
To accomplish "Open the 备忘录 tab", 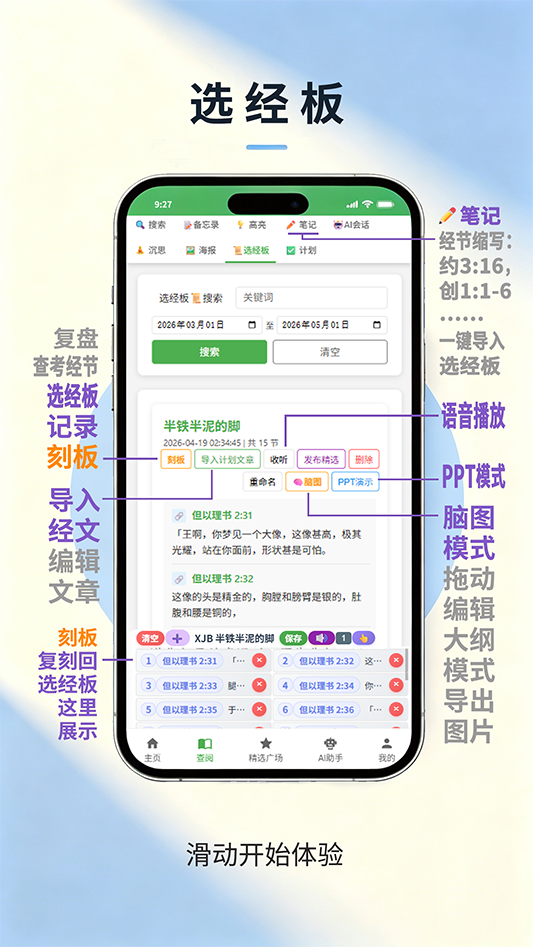I will 201,225.
